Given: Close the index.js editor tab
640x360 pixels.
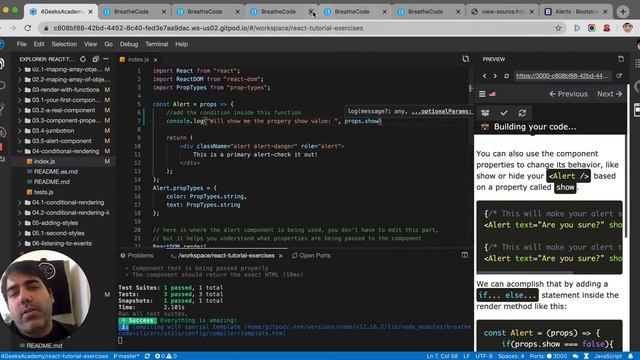Looking at the screenshot, I should [155, 60].
